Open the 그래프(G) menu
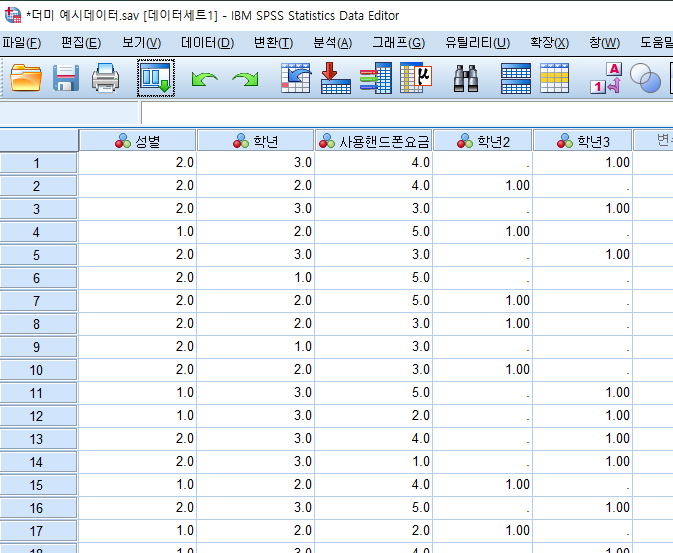Image resolution: width=673 pixels, height=553 pixels. coord(398,43)
